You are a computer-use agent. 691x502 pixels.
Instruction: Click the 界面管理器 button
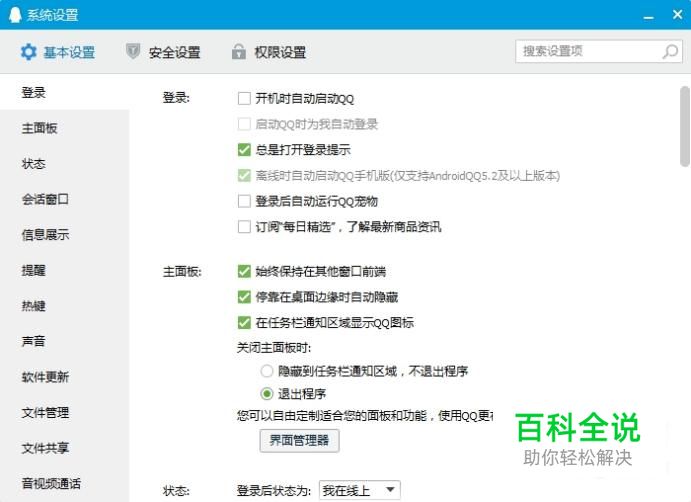(299, 440)
